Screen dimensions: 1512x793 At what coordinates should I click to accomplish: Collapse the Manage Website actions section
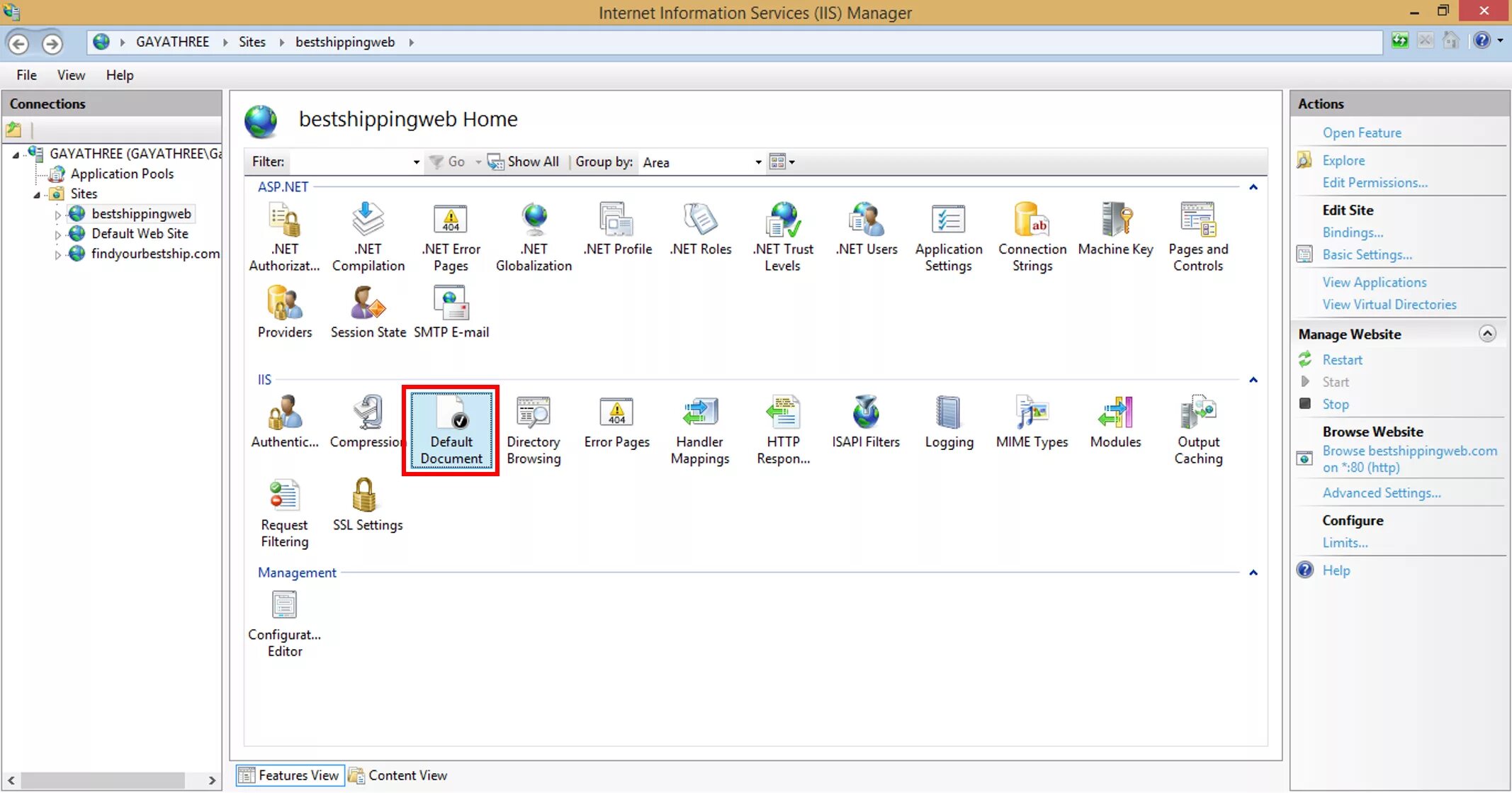coord(1487,334)
